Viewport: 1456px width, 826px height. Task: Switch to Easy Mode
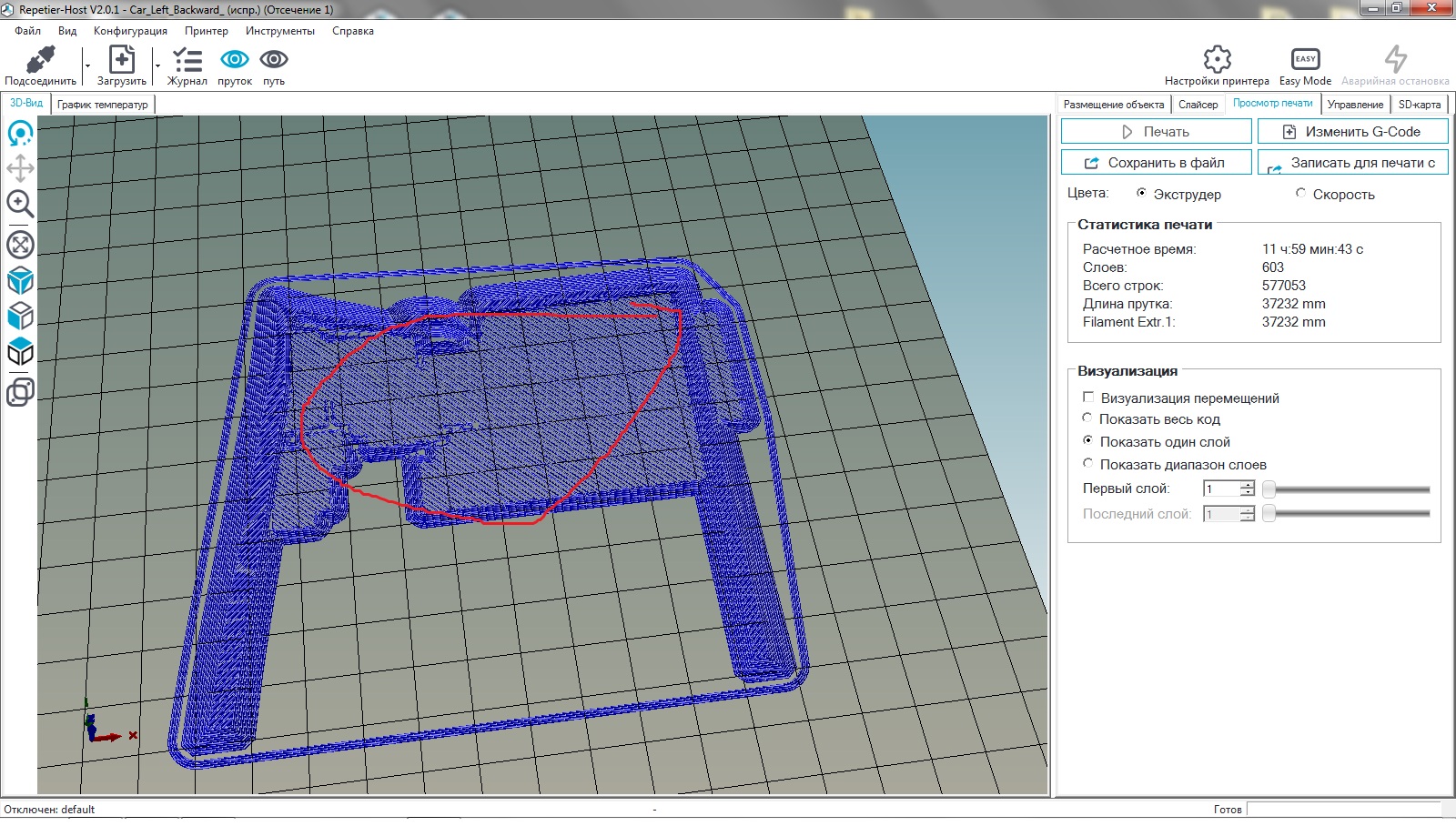1305,60
